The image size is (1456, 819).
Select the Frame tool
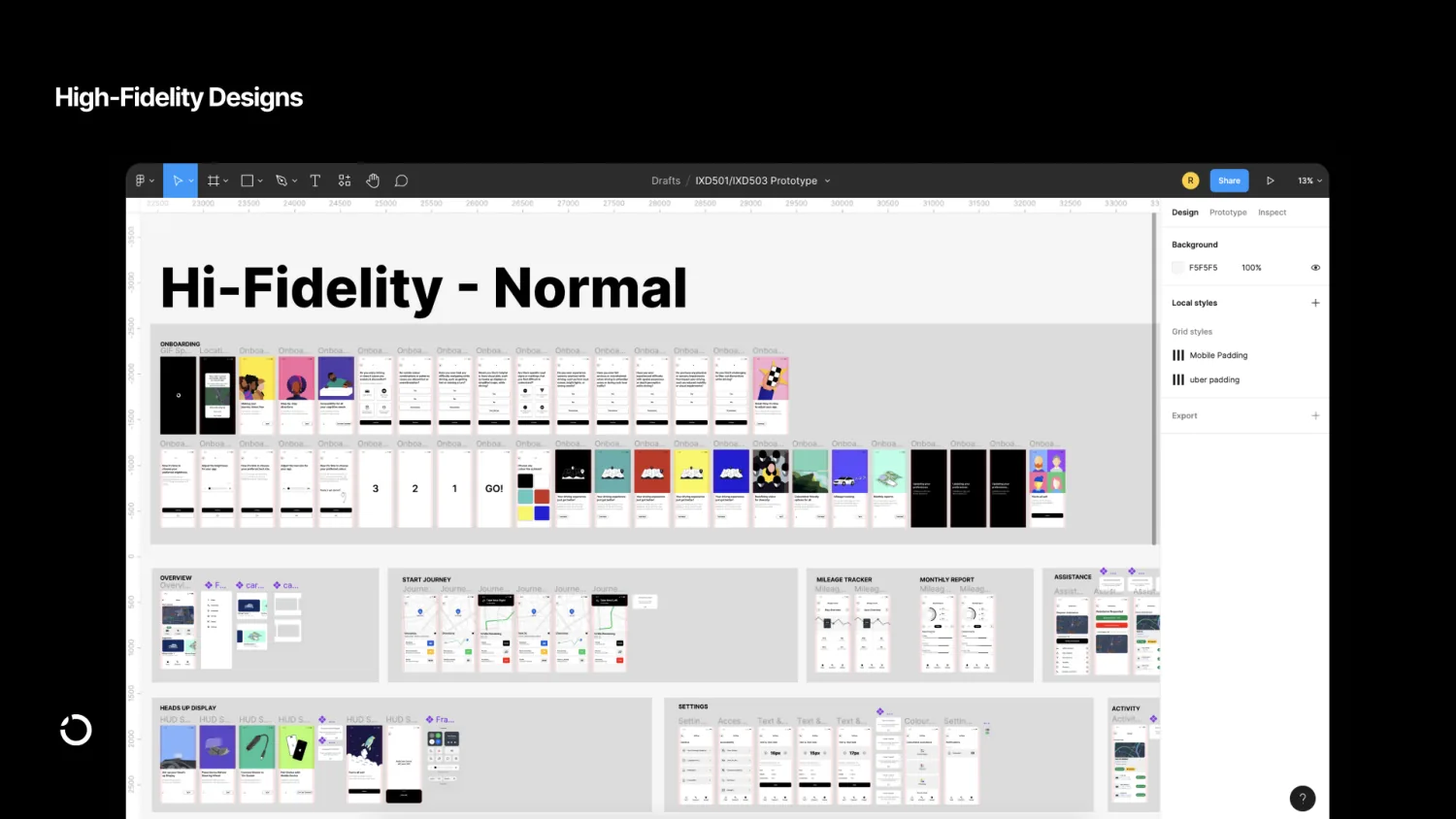click(x=214, y=180)
